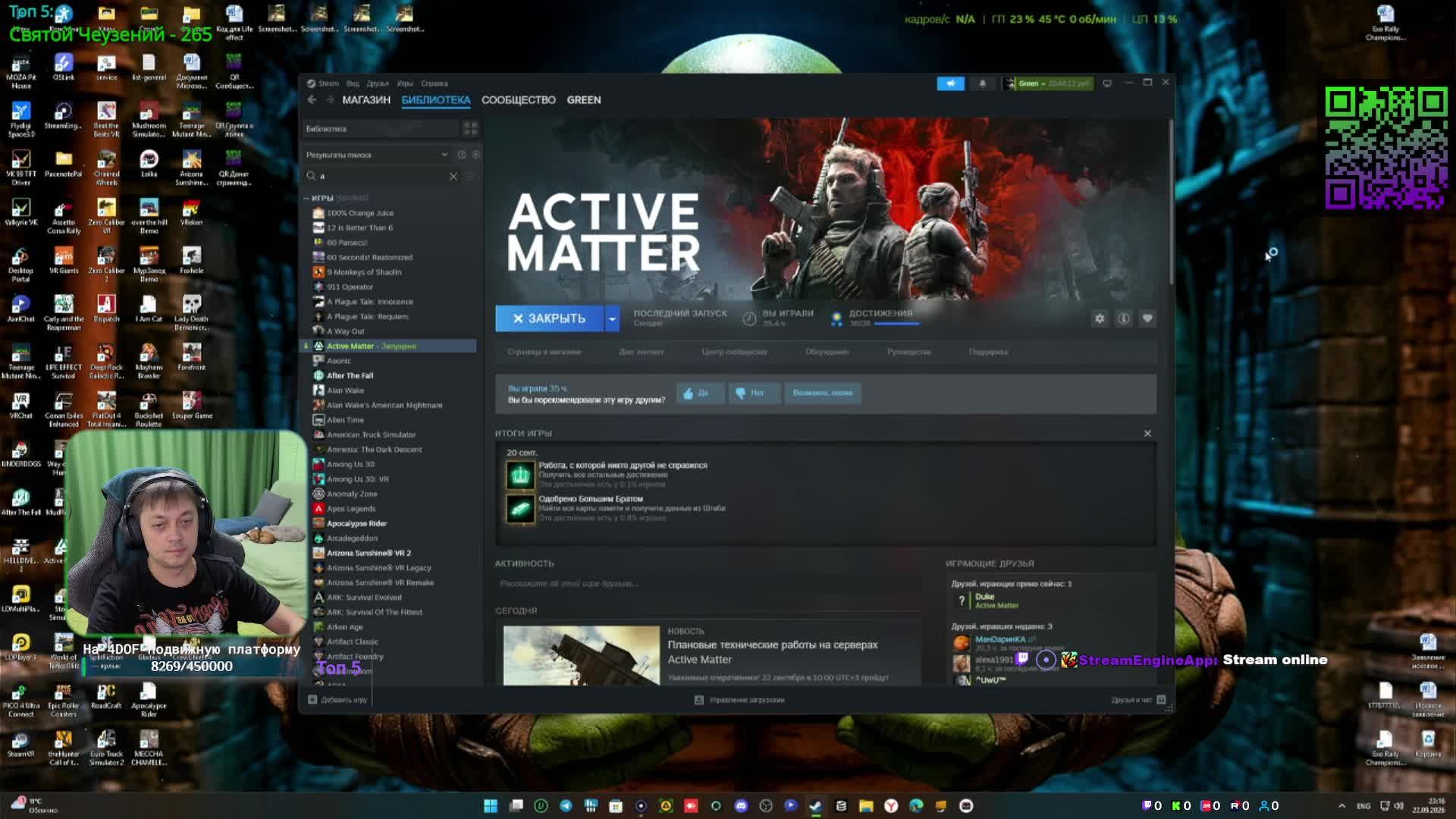Select American Truck Simulator in list
The height and width of the screenshot is (819, 1456).
click(x=371, y=435)
